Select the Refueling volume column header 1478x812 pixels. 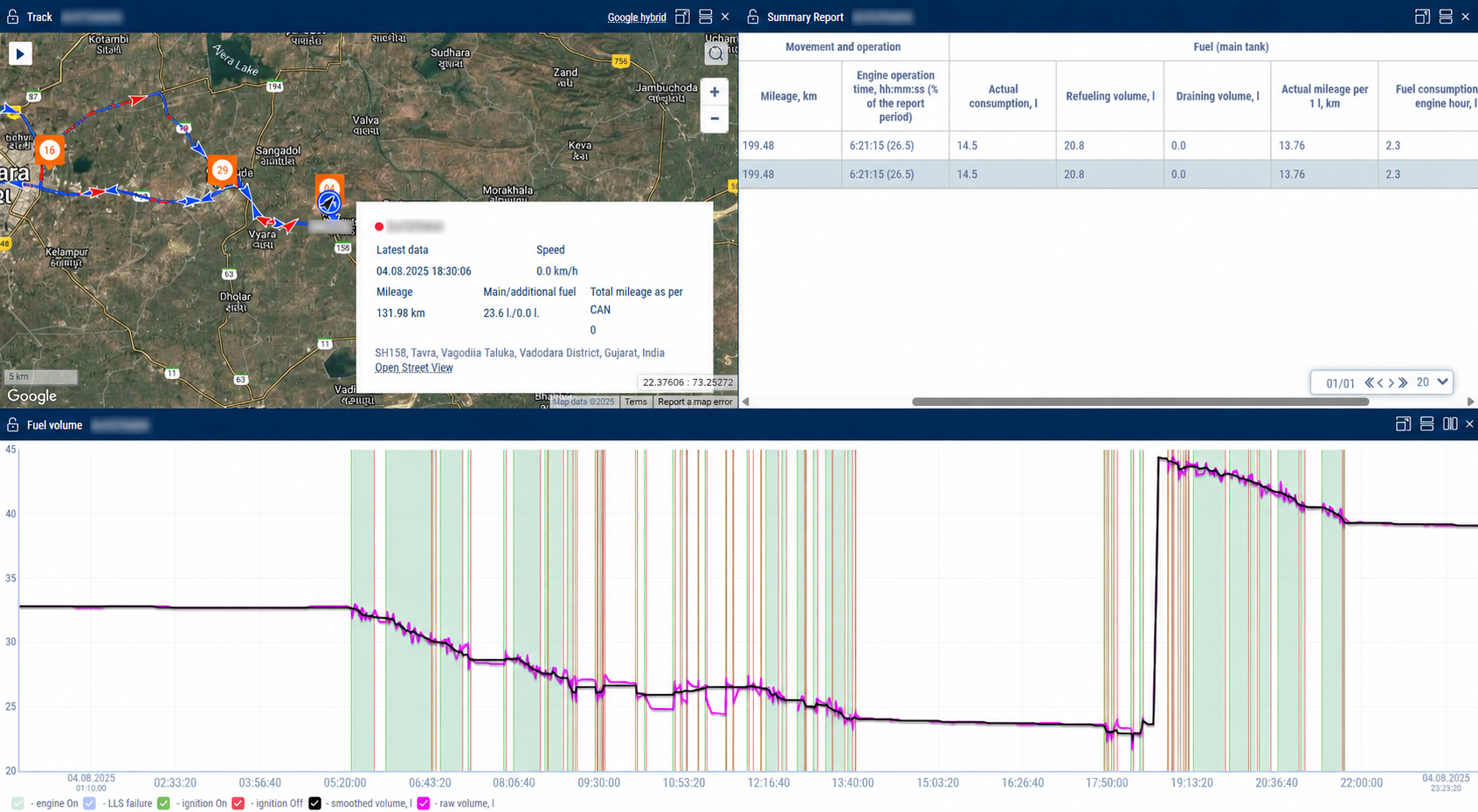[x=1109, y=96]
